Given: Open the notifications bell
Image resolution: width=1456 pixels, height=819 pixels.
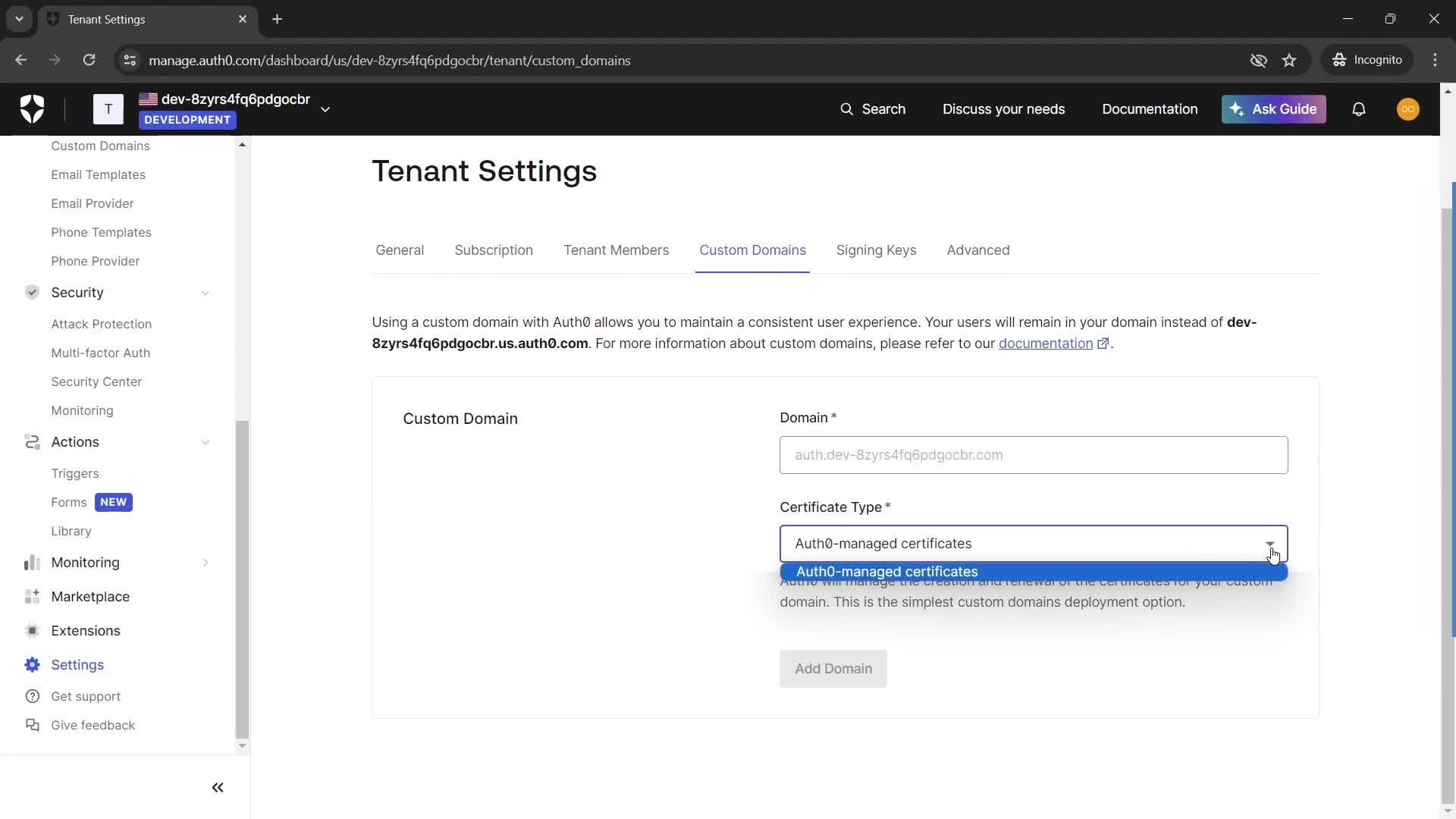Looking at the screenshot, I should [1359, 109].
